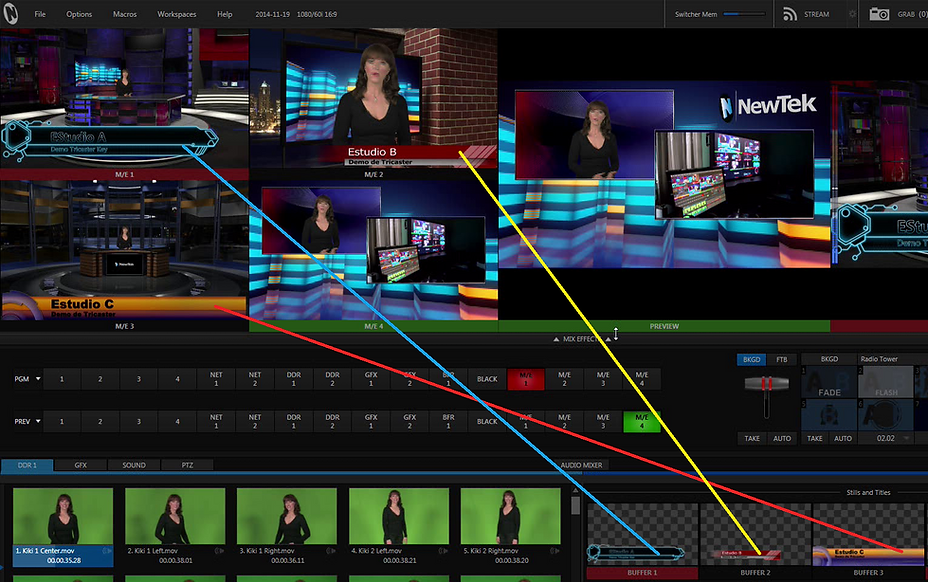The height and width of the screenshot is (582, 928).
Task: Click the Grab camera snapshot icon
Action: click(x=879, y=14)
